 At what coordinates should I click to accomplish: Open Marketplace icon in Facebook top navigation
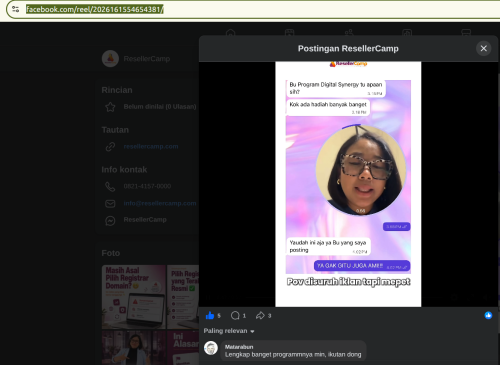466,33
